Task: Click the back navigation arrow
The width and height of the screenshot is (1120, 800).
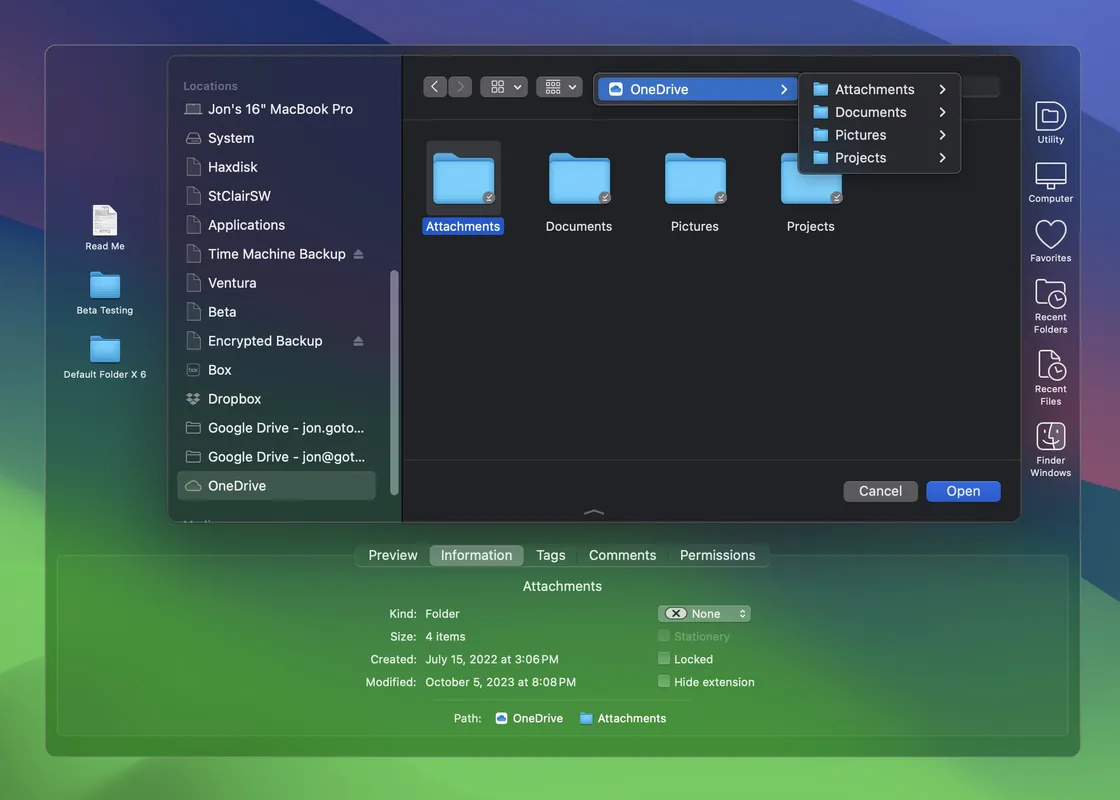Action: click(434, 85)
